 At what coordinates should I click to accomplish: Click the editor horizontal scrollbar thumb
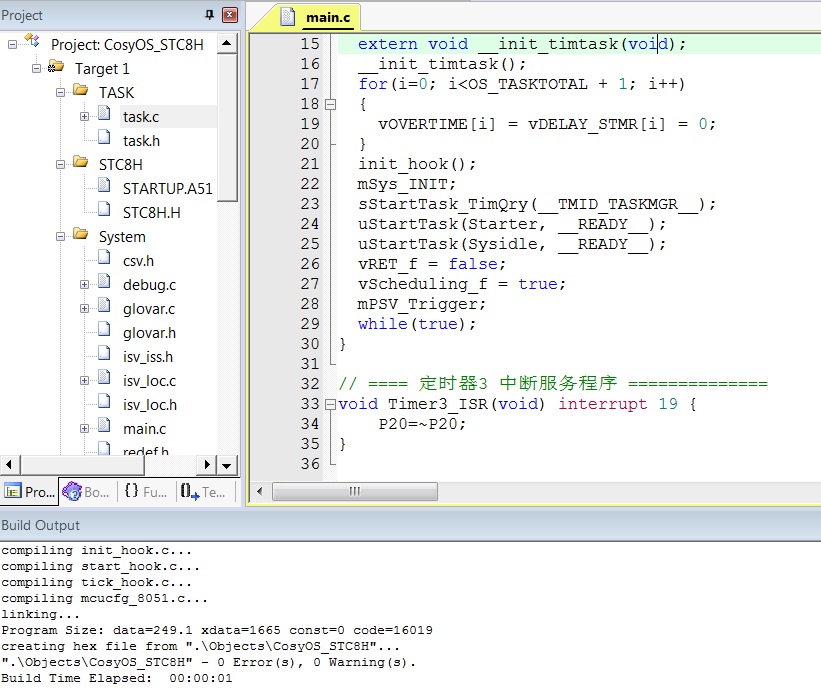click(x=355, y=491)
